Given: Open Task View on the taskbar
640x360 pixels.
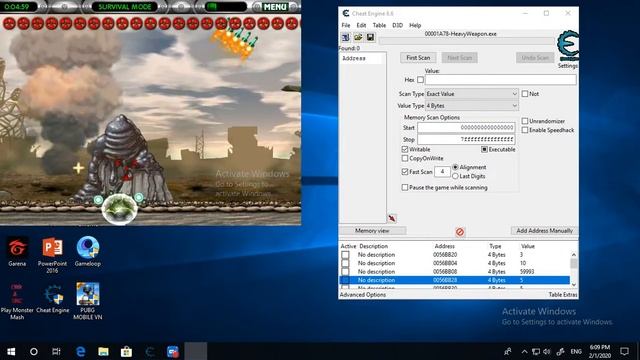Looking at the screenshot, I should (x=56, y=351).
